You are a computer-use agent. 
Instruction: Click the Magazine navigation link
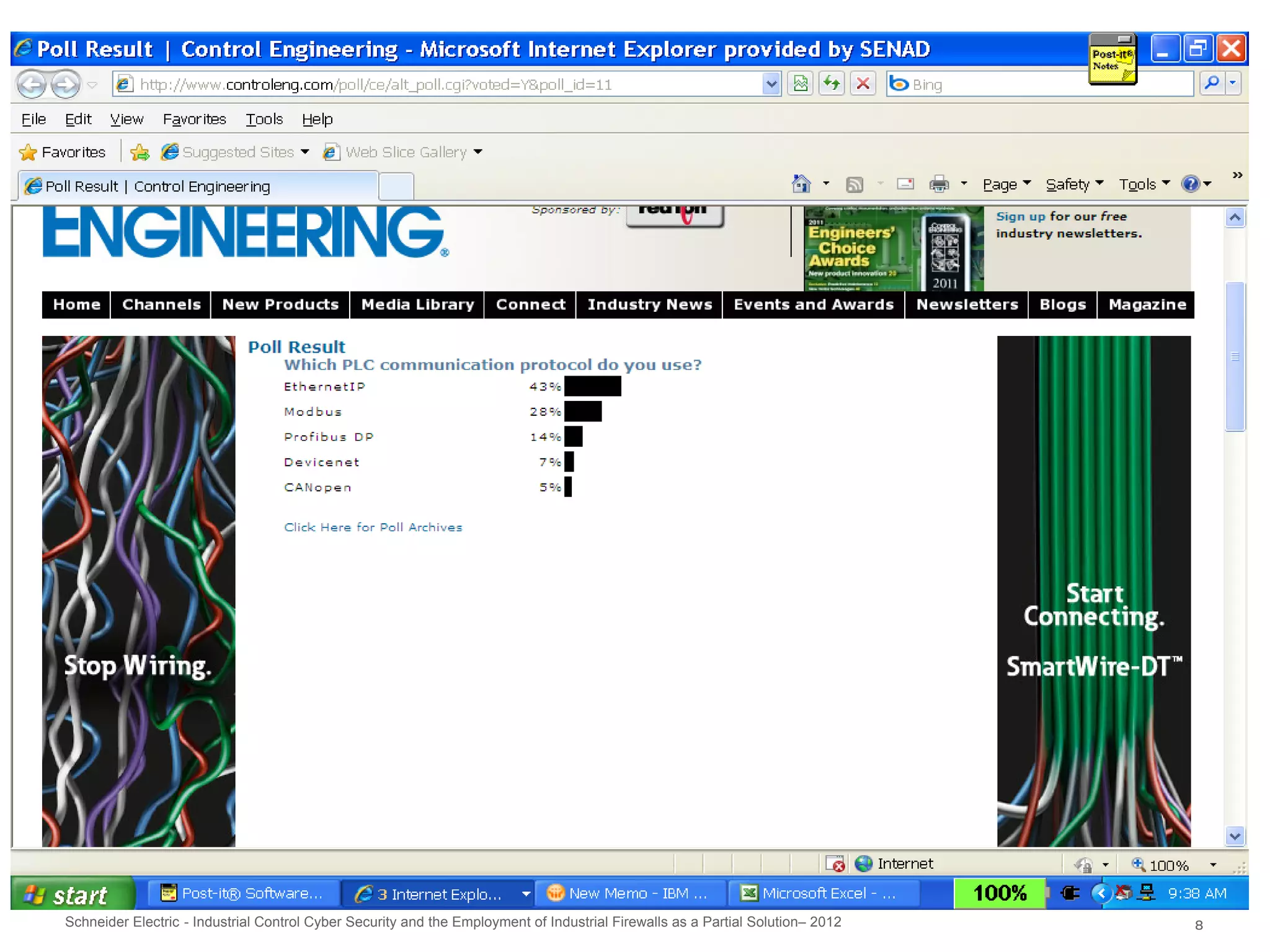click(1147, 304)
